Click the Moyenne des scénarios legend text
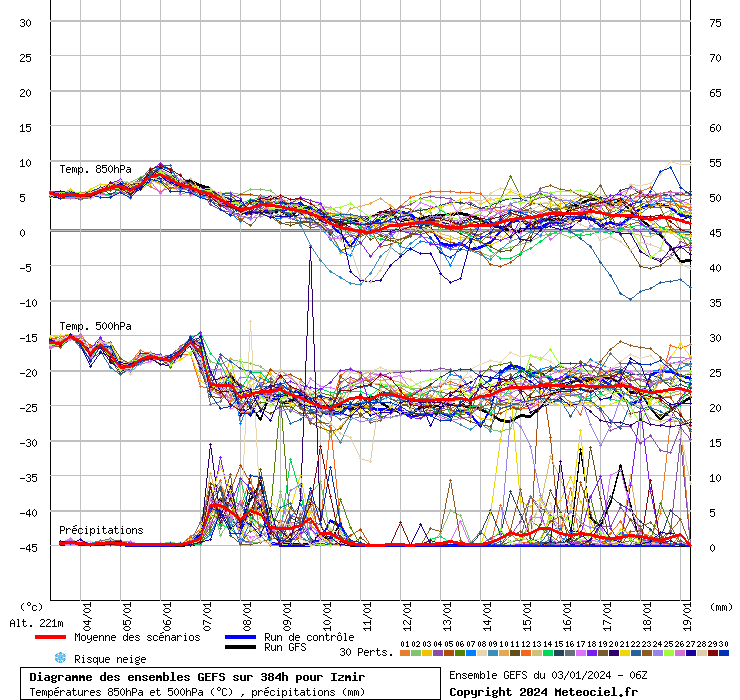Image resolution: width=740 pixels, height=700 pixels. pyautogui.click(x=137, y=637)
